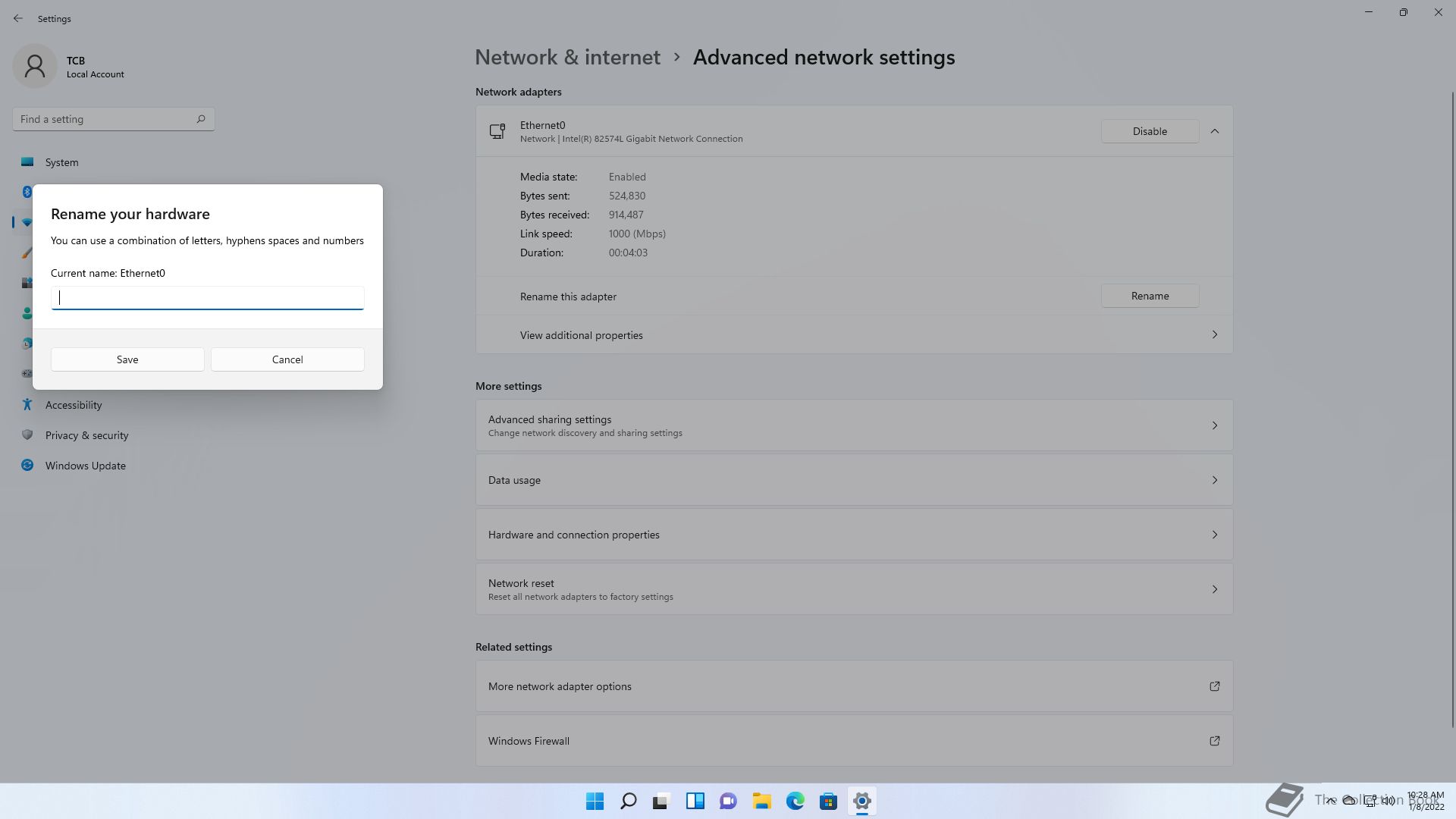Focus the new adapter name input field
The height and width of the screenshot is (819, 1456).
[x=207, y=297]
